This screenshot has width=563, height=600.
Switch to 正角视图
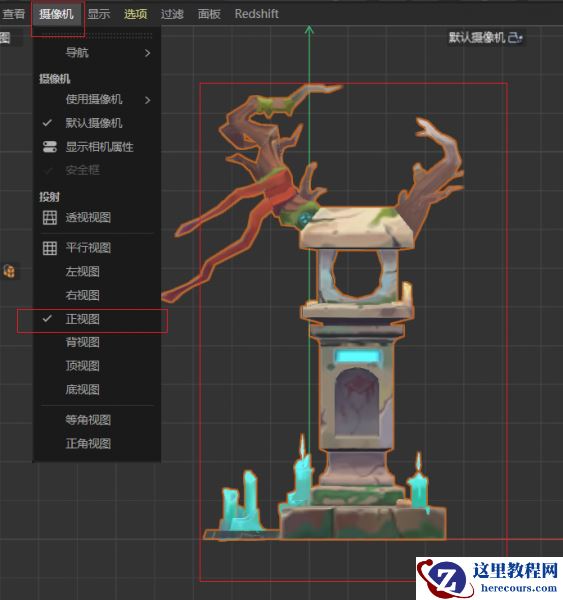click(97, 443)
